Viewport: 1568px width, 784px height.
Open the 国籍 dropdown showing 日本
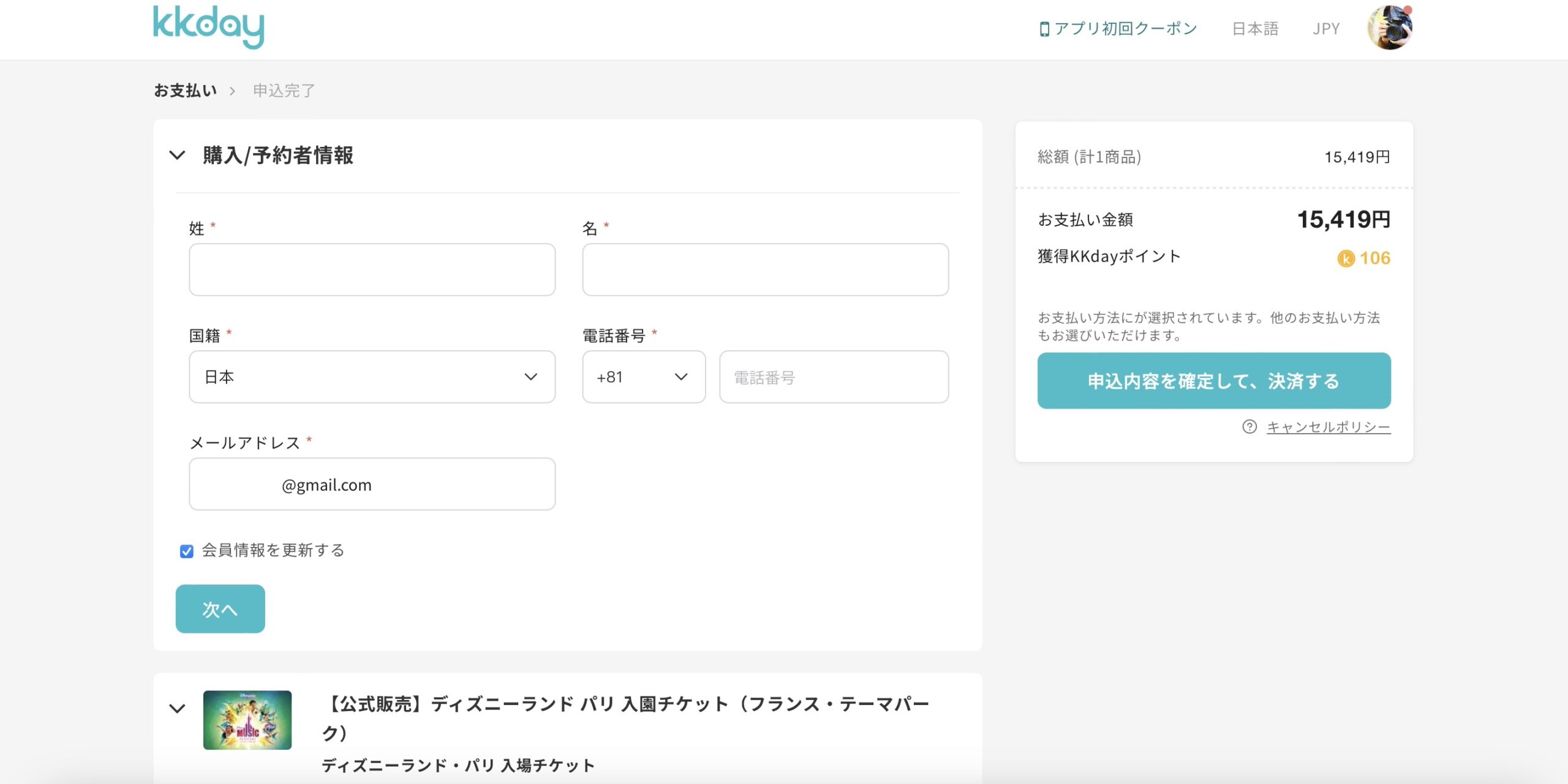click(372, 377)
